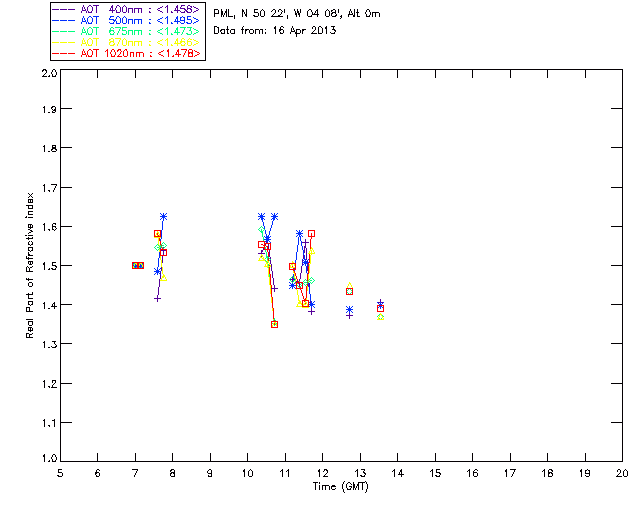
Task: Select the y-axis tick label 1.7
Action: (49, 188)
